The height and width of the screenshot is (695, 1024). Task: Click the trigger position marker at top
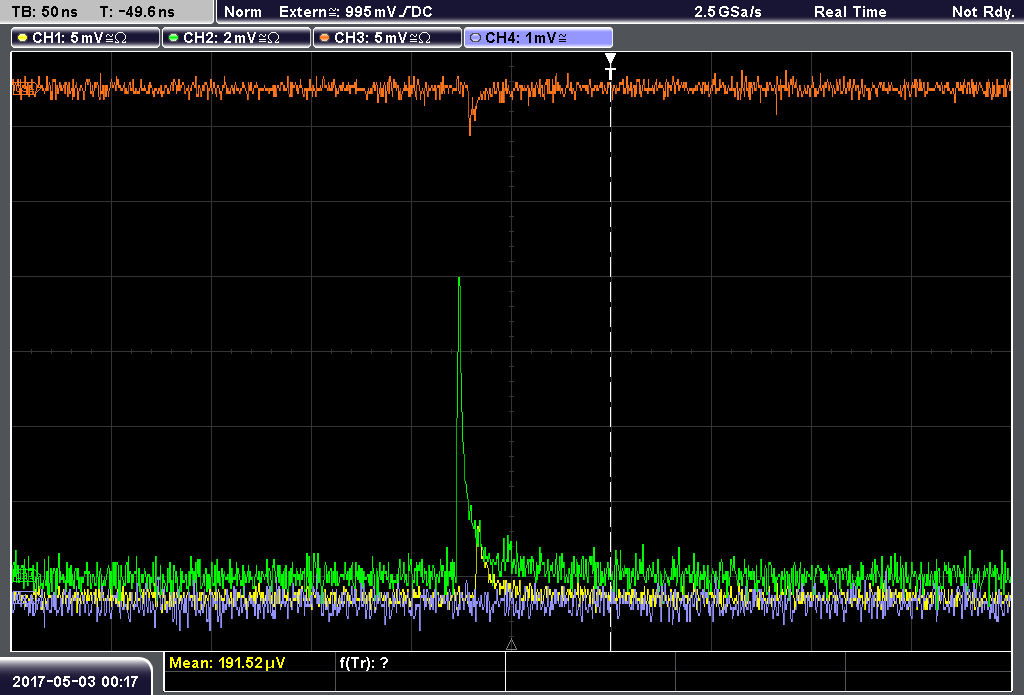click(610, 66)
